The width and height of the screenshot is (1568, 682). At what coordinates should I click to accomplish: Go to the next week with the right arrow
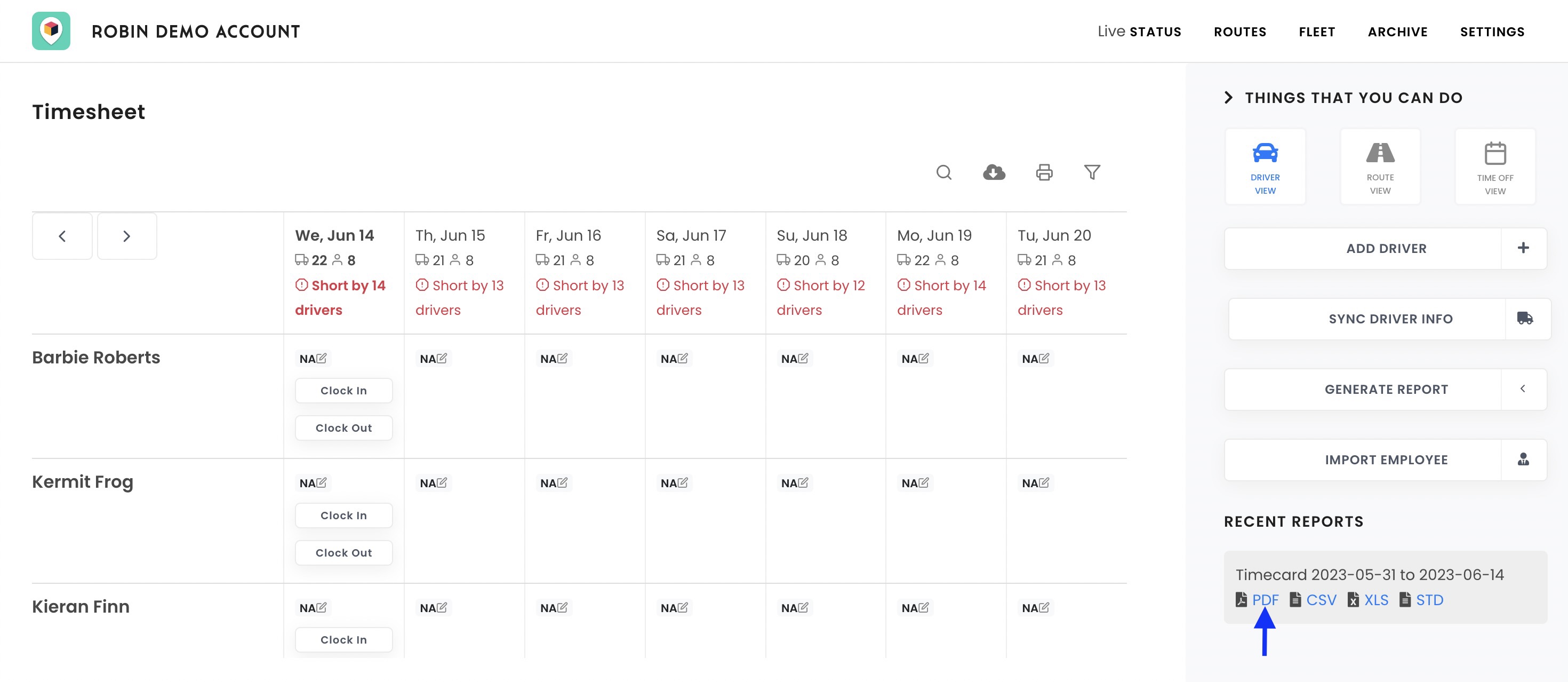(x=126, y=236)
